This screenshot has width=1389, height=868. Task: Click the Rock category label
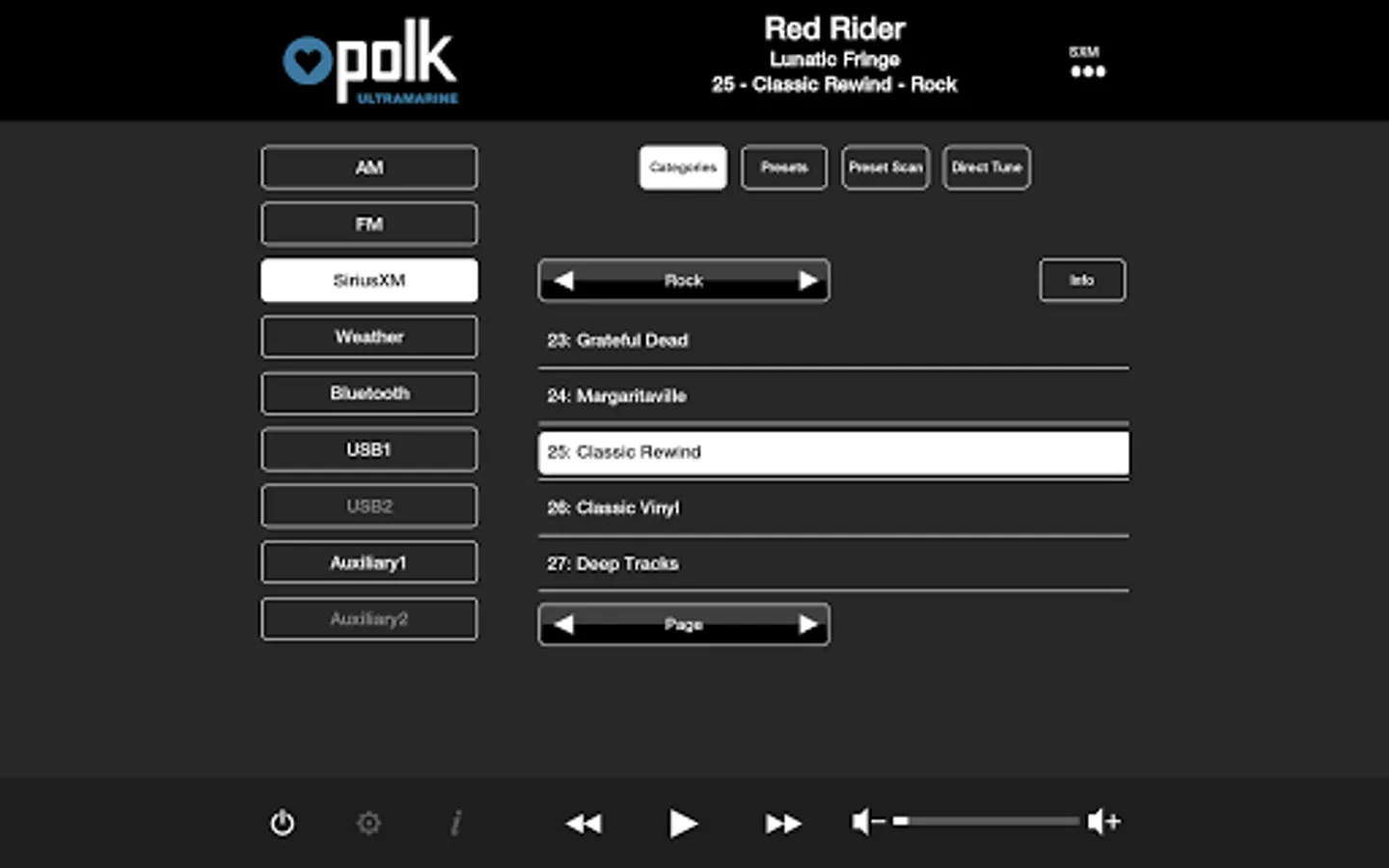684,281
